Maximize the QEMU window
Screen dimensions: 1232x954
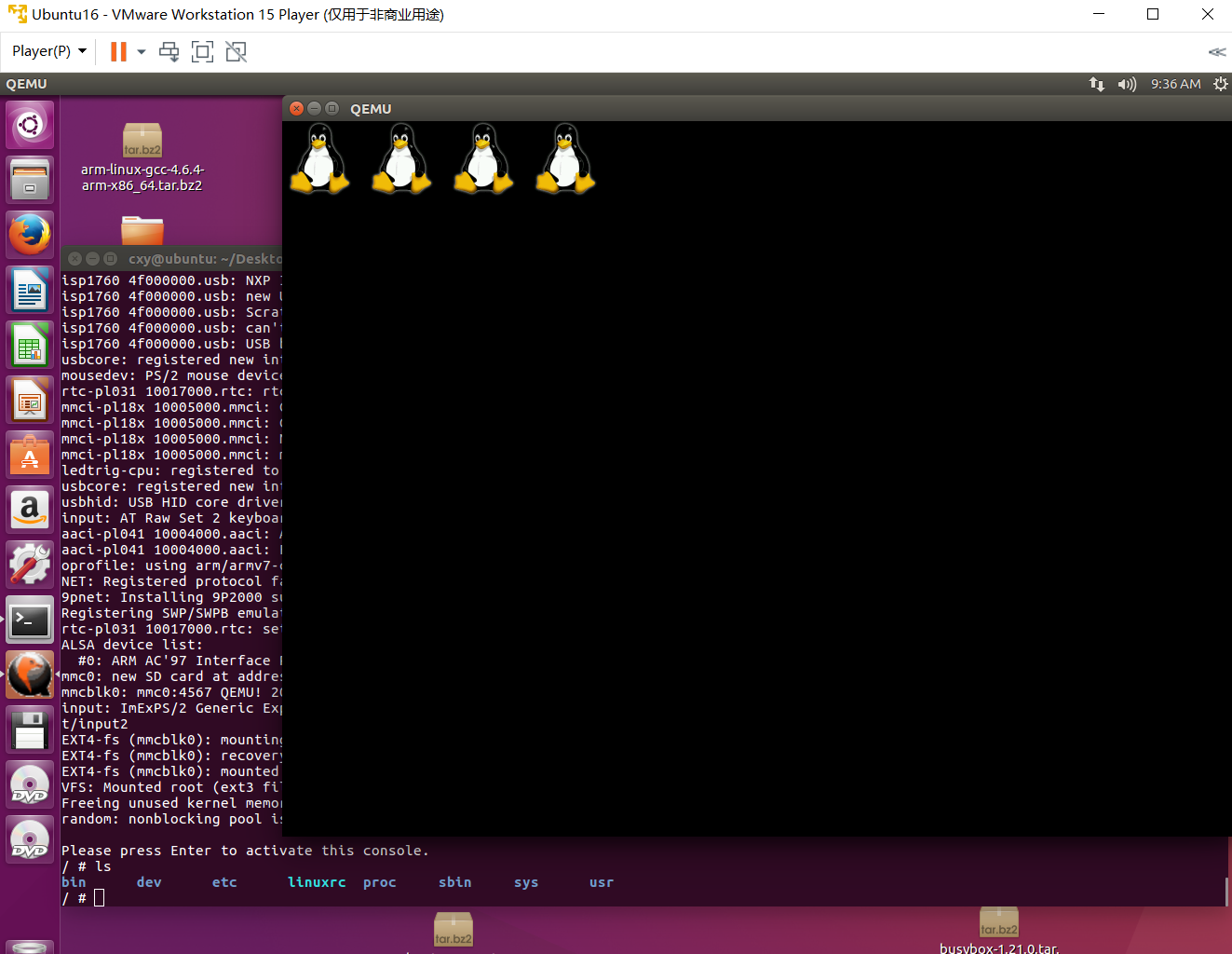click(332, 108)
